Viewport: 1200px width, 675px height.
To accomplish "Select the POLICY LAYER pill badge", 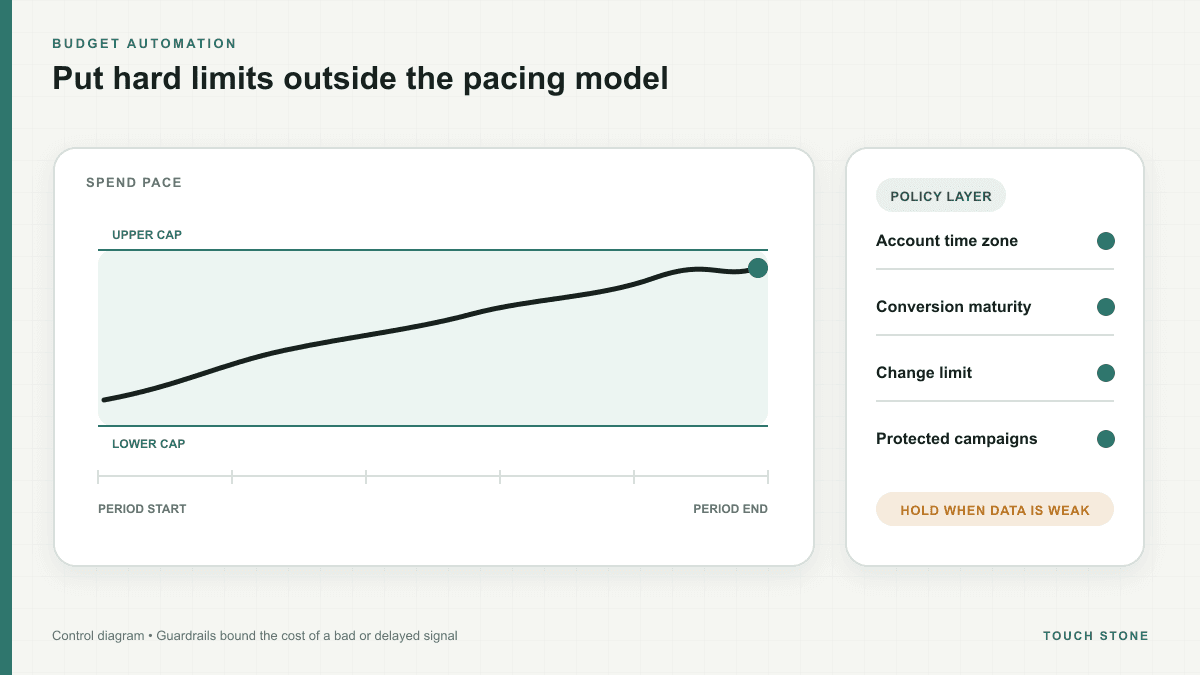I will [x=941, y=196].
